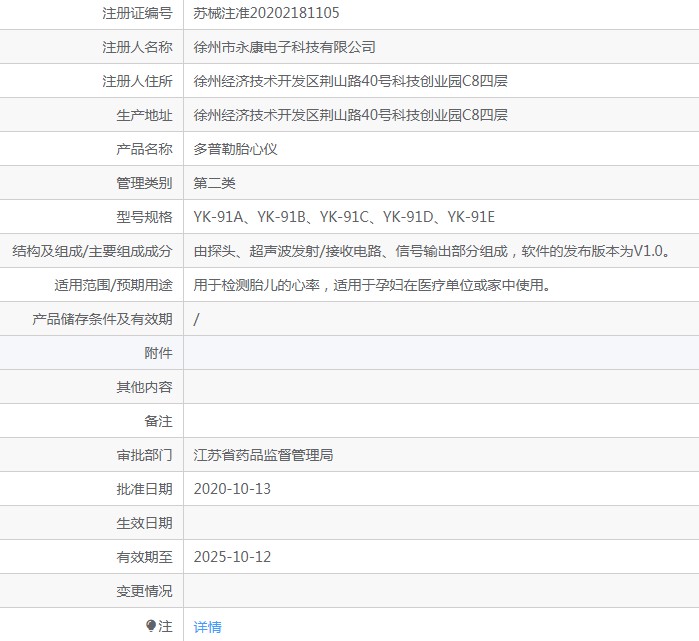Select the 产品储存条件及有效期 label
Viewport: 699px width, 641px height.
(102, 319)
